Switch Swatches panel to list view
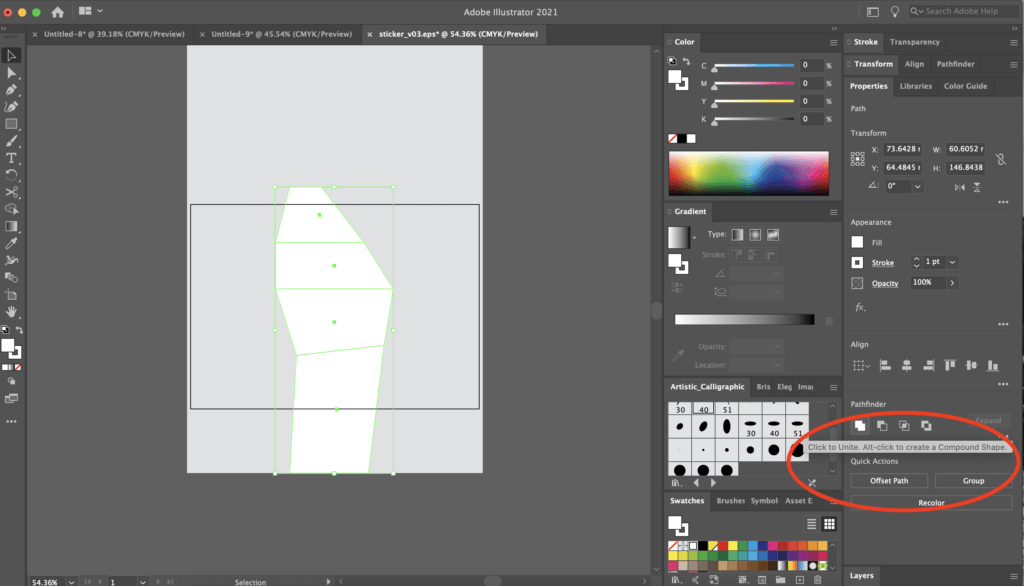 [811, 524]
